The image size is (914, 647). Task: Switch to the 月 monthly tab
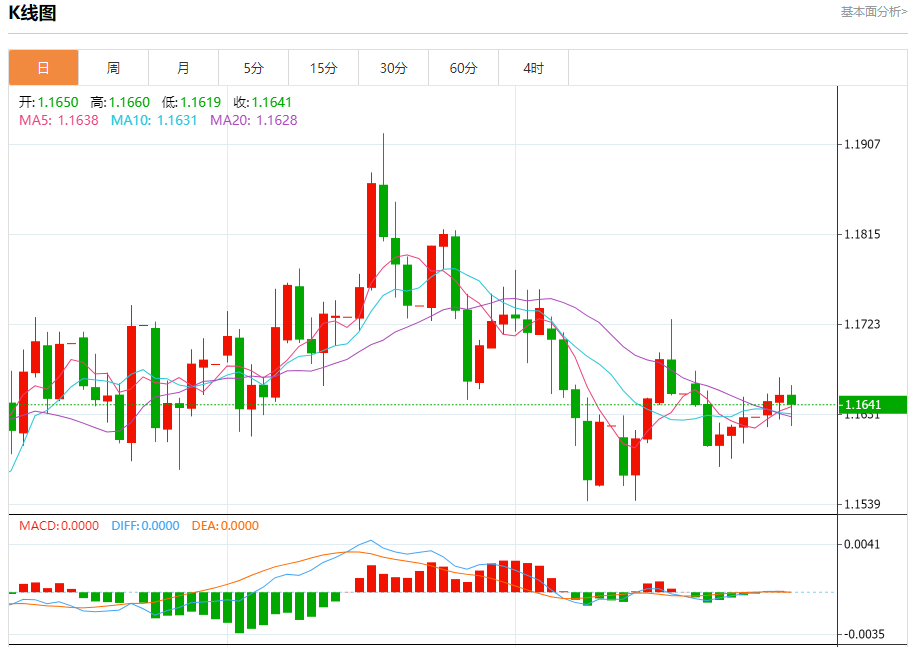pos(183,68)
